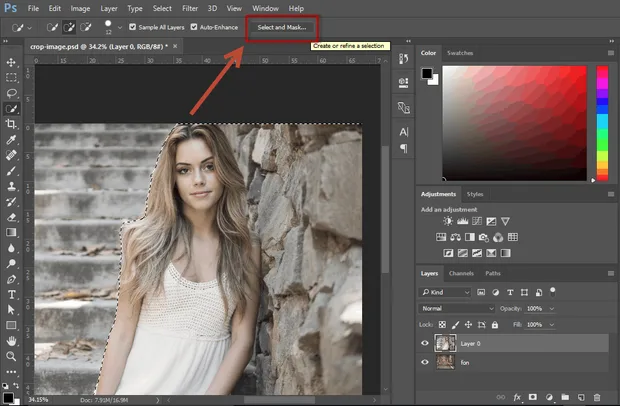The width and height of the screenshot is (620, 406).
Task: Select the Move tool
Action: [x=11, y=62]
